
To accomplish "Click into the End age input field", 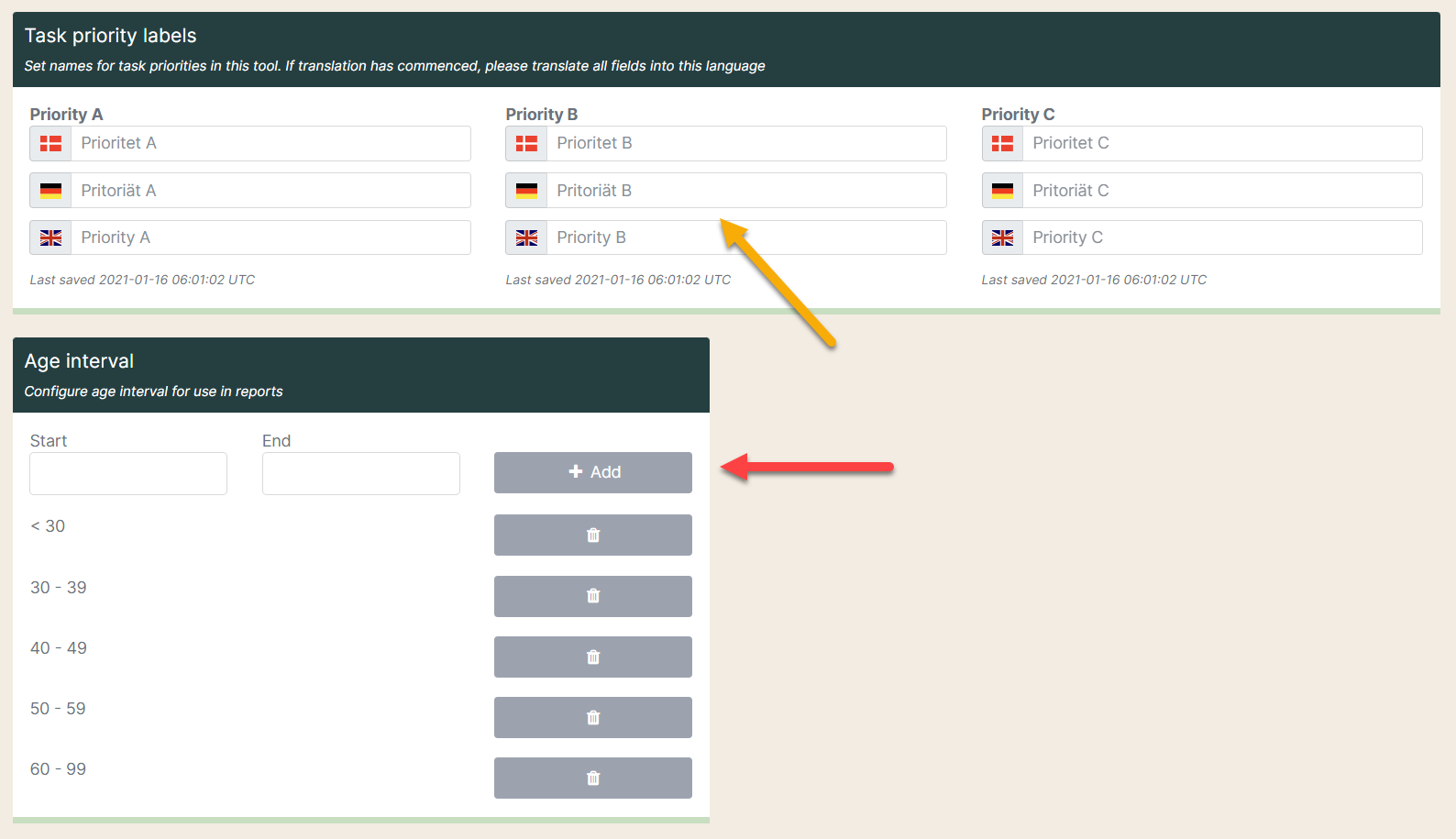I will [x=360, y=473].
